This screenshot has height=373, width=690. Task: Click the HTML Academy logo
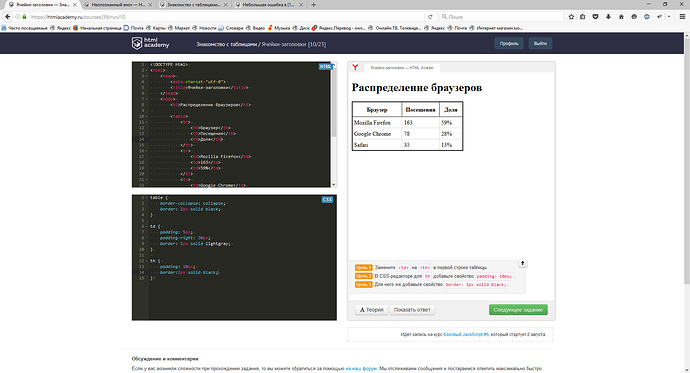coord(150,43)
